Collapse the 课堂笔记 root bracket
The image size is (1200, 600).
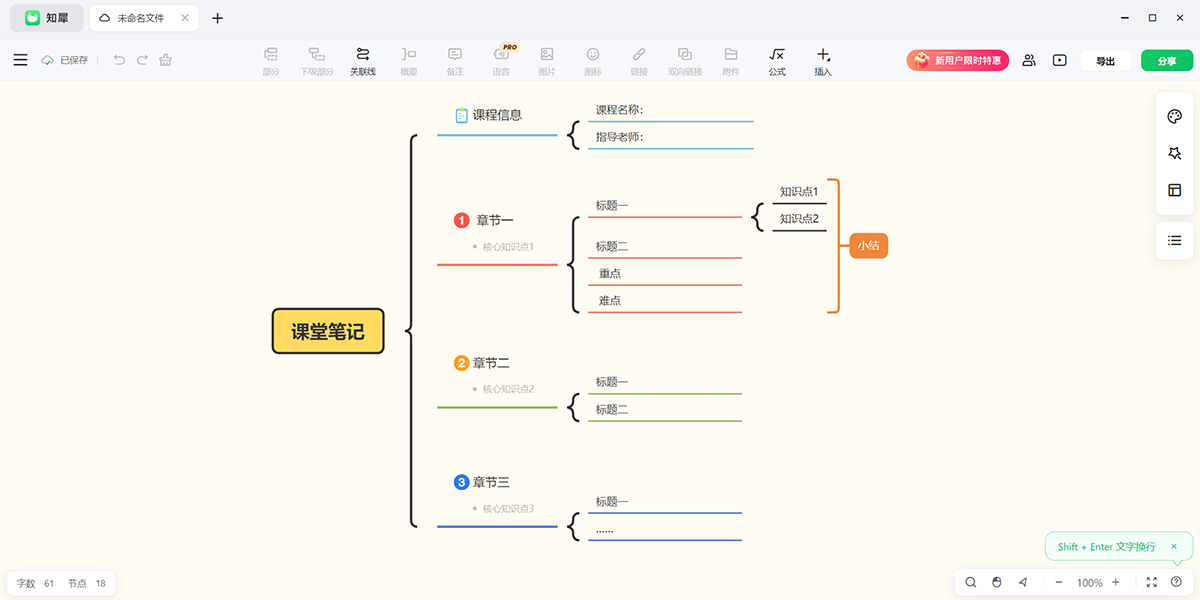point(411,331)
